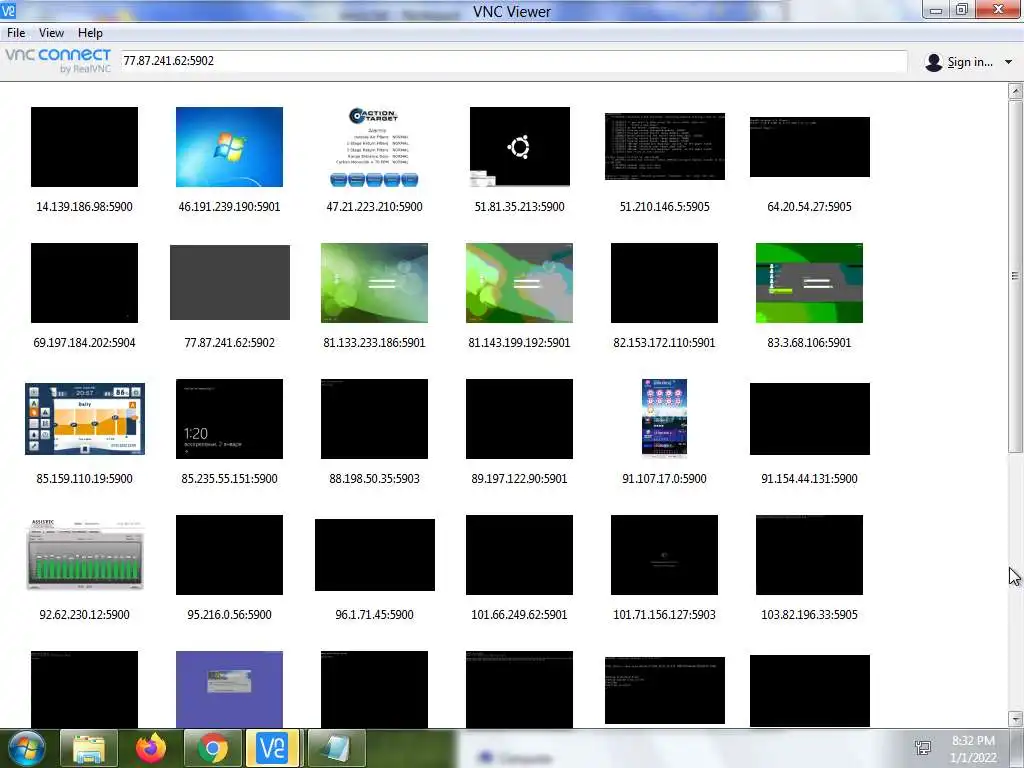1024x768 pixels.
Task: Select thumbnail 95.216.0.56:5900
Action: coord(229,554)
